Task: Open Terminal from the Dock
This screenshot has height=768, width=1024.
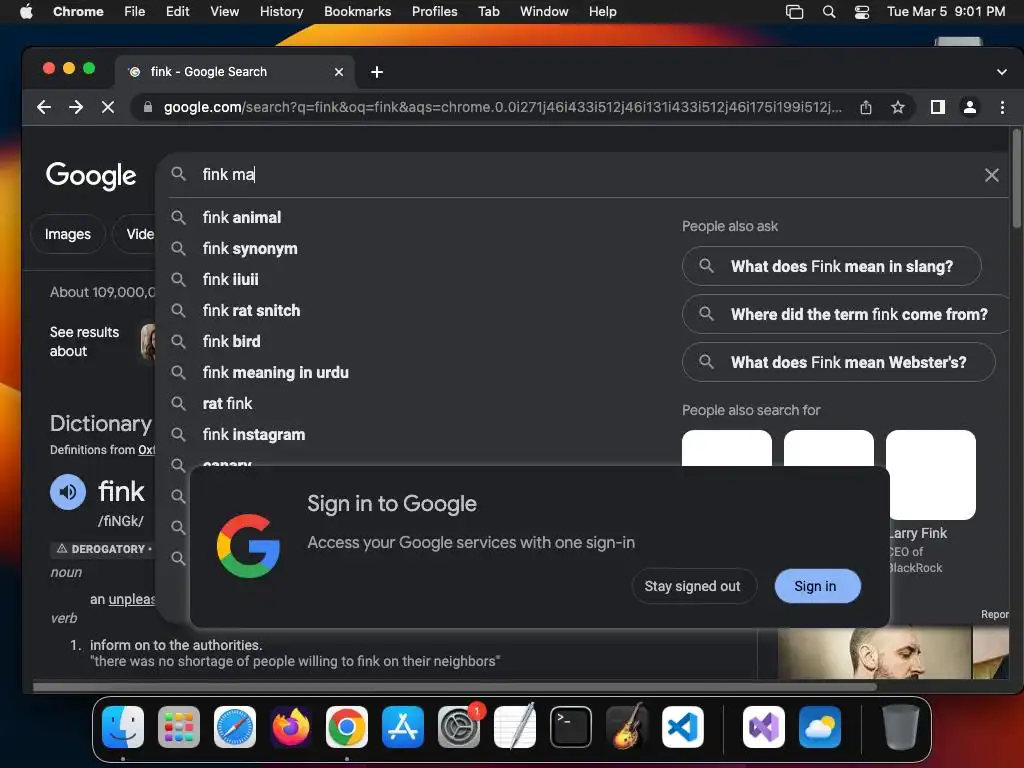Action: pyautogui.click(x=571, y=727)
